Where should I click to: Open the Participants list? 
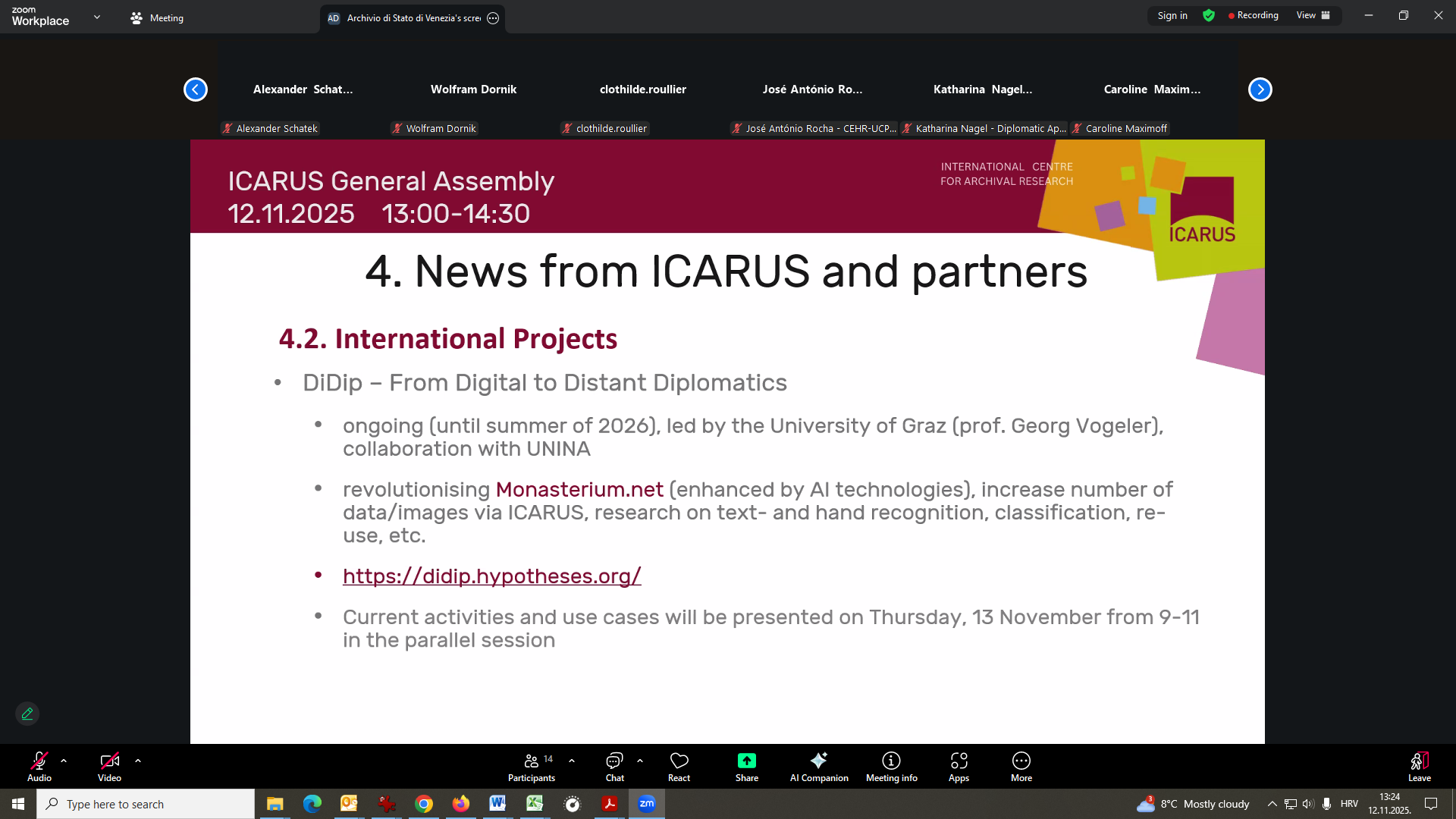(532, 766)
